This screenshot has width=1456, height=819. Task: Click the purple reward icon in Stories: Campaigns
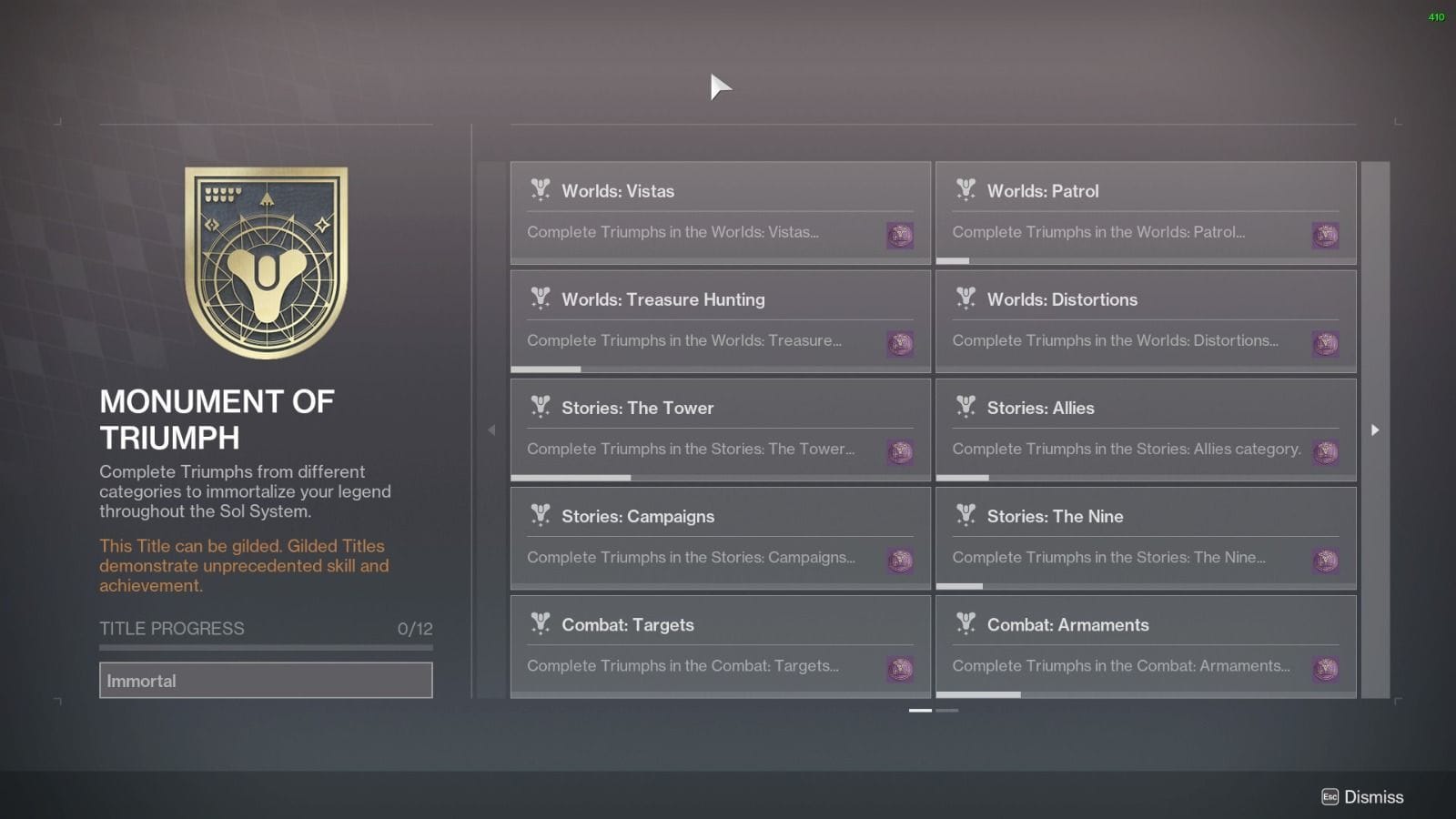point(900,560)
